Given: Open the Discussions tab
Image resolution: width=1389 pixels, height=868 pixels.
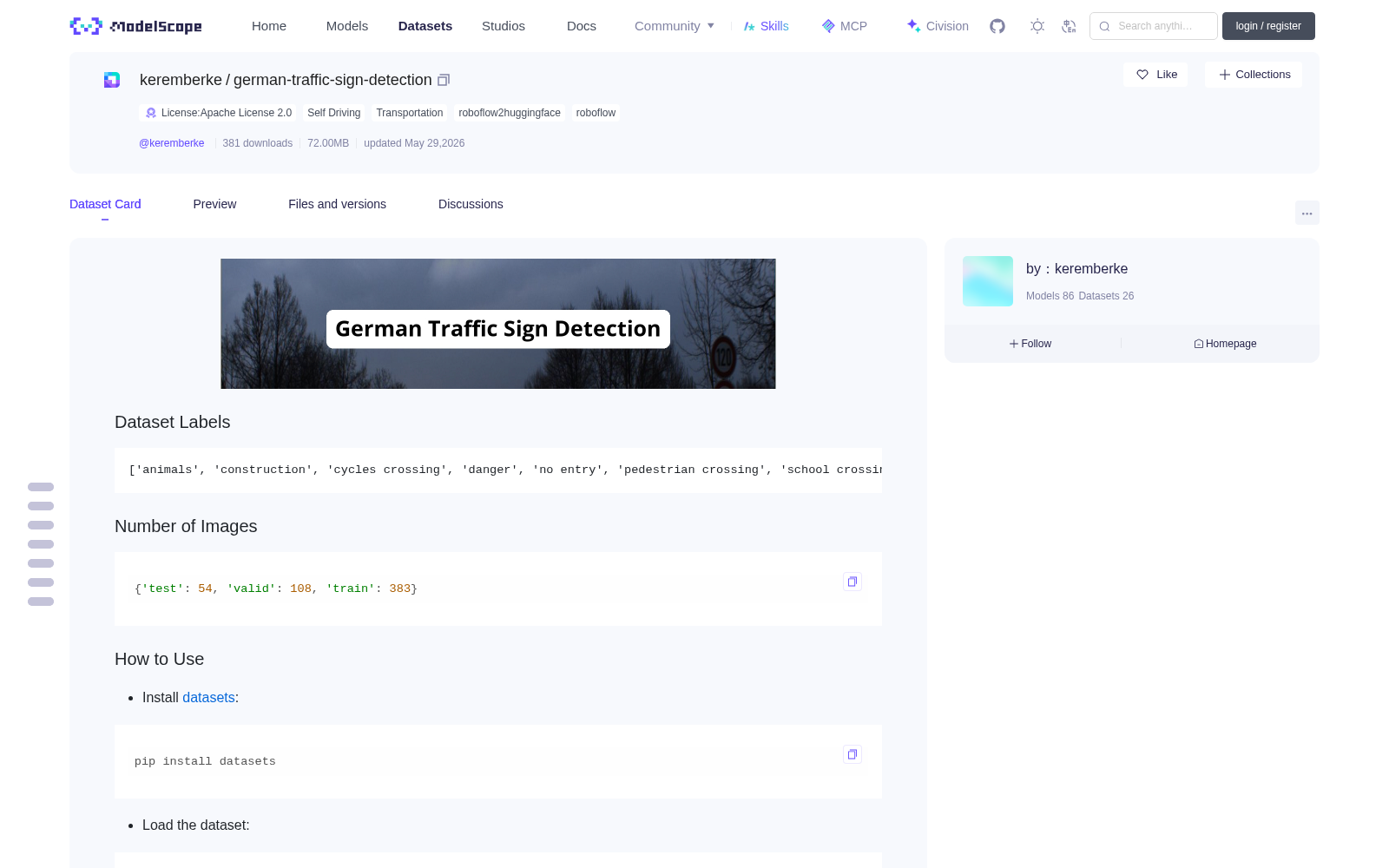Looking at the screenshot, I should [x=471, y=204].
